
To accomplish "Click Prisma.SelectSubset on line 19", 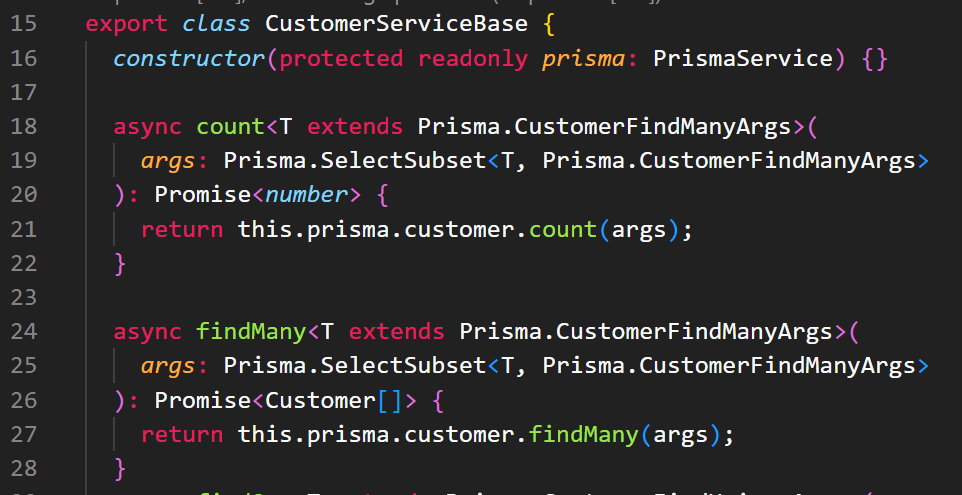I will click(x=355, y=161).
